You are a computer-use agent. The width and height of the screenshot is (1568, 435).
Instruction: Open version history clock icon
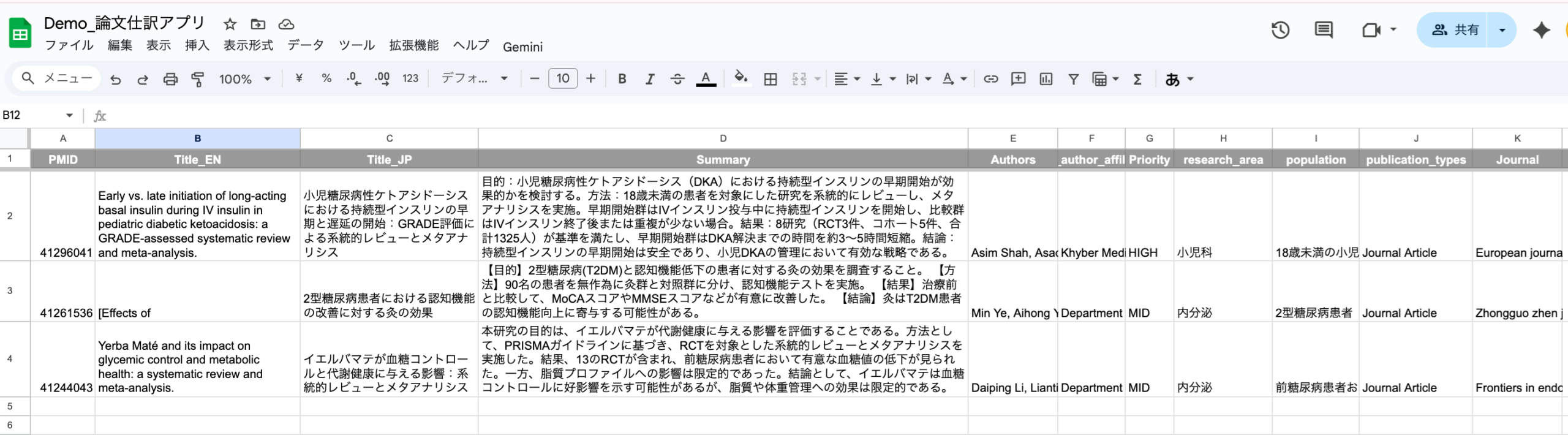1280,30
